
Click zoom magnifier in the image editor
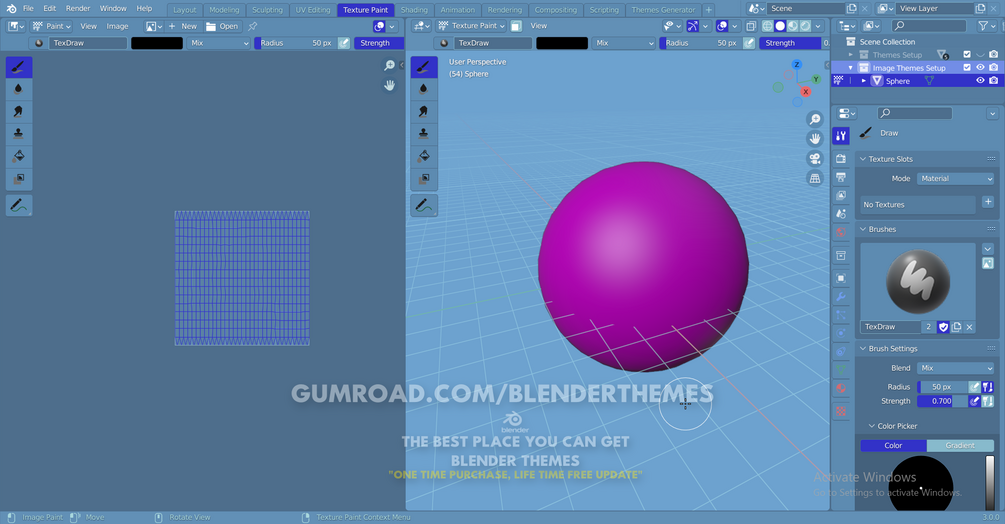(389, 65)
